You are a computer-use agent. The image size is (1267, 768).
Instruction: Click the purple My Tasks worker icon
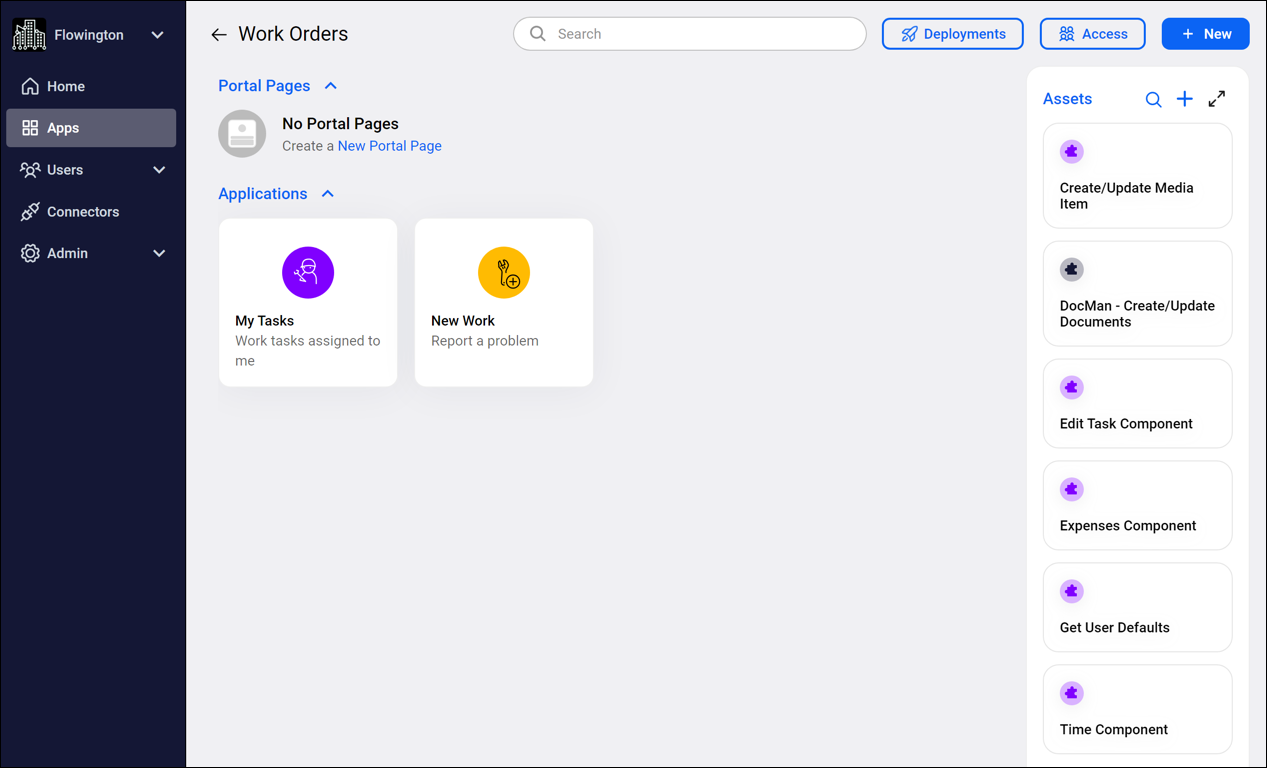(x=308, y=273)
